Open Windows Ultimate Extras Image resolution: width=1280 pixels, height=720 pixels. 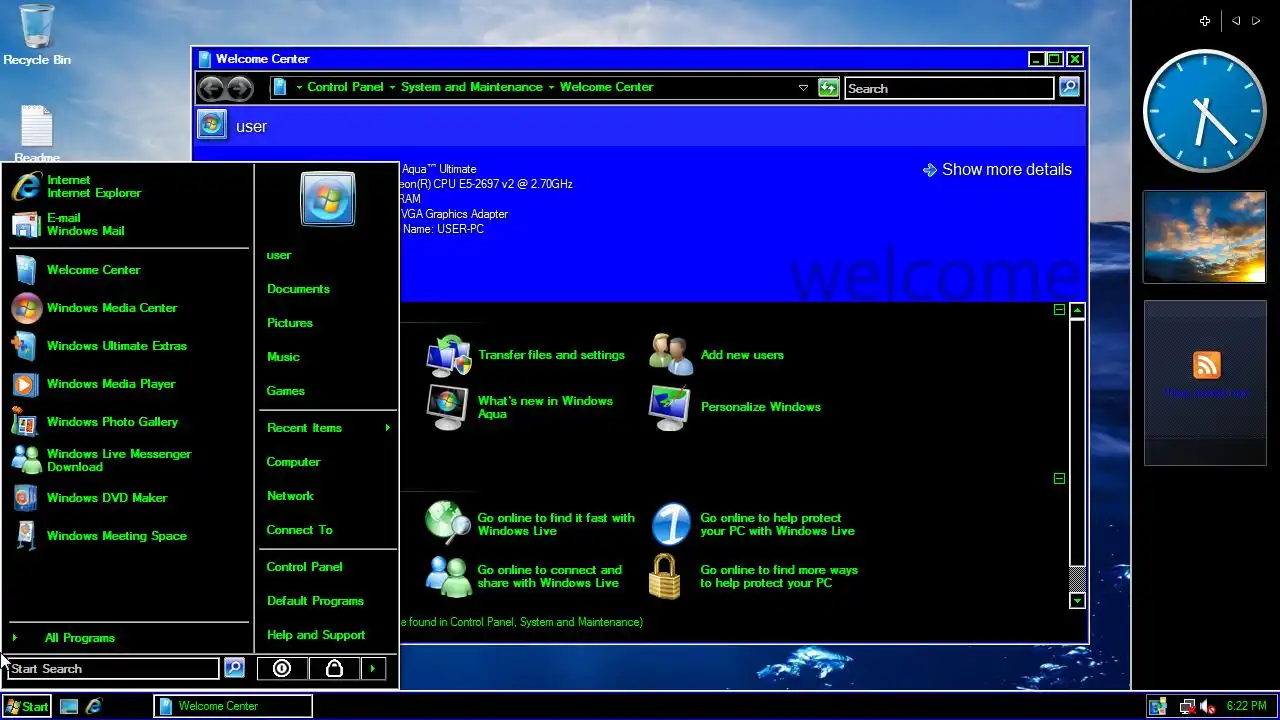(x=126, y=346)
